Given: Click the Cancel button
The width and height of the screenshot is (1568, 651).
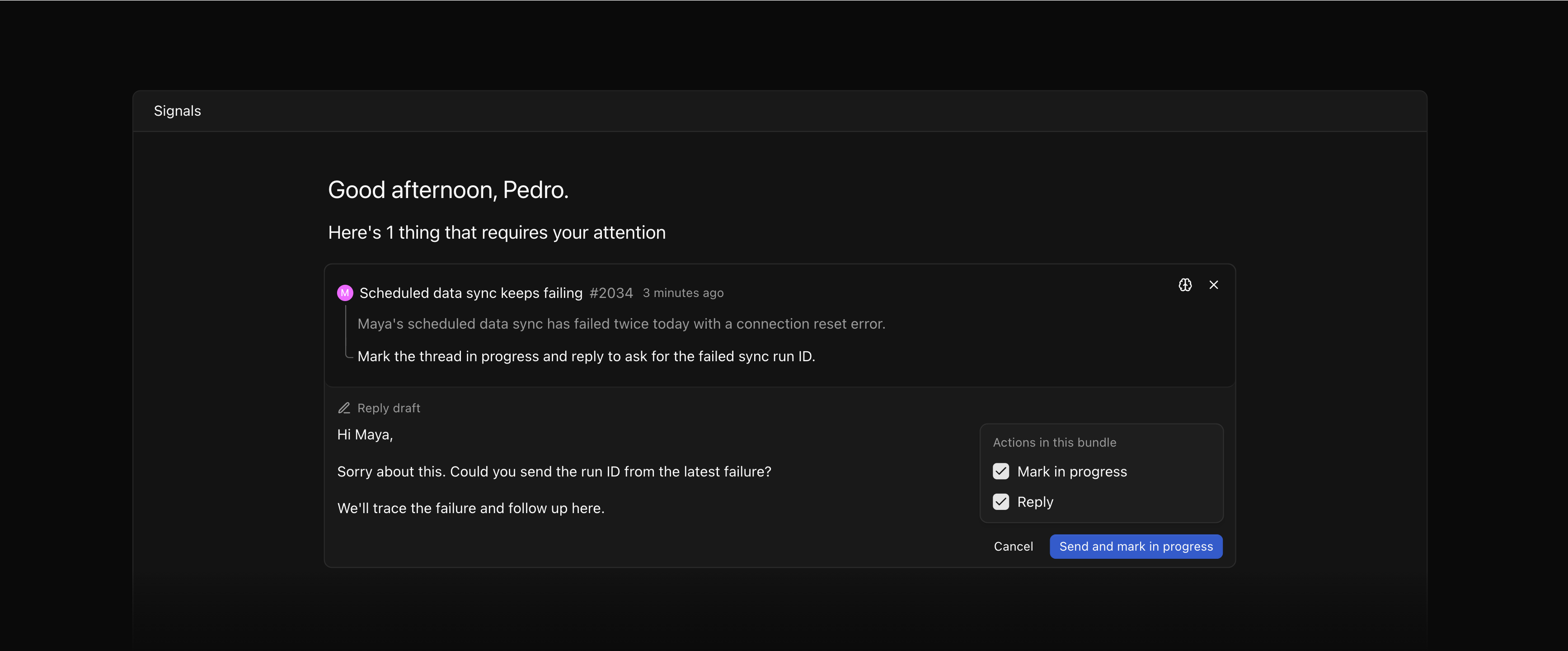Looking at the screenshot, I should (1013, 546).
